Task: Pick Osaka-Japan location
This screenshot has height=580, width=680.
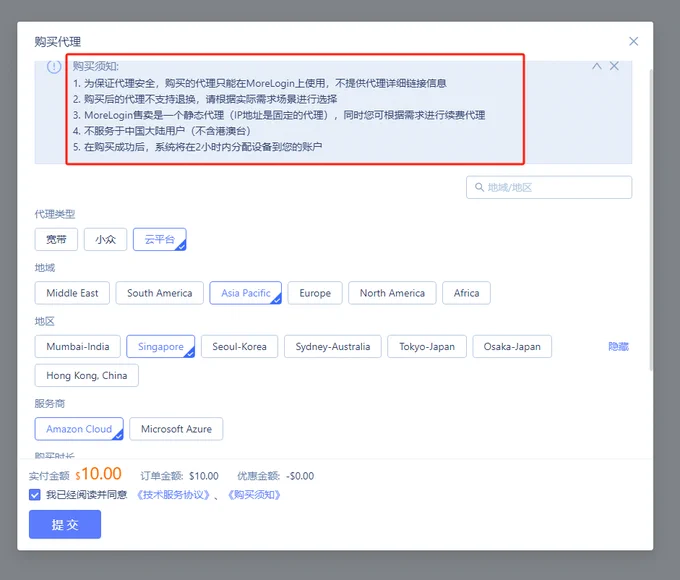Action: 512,346
